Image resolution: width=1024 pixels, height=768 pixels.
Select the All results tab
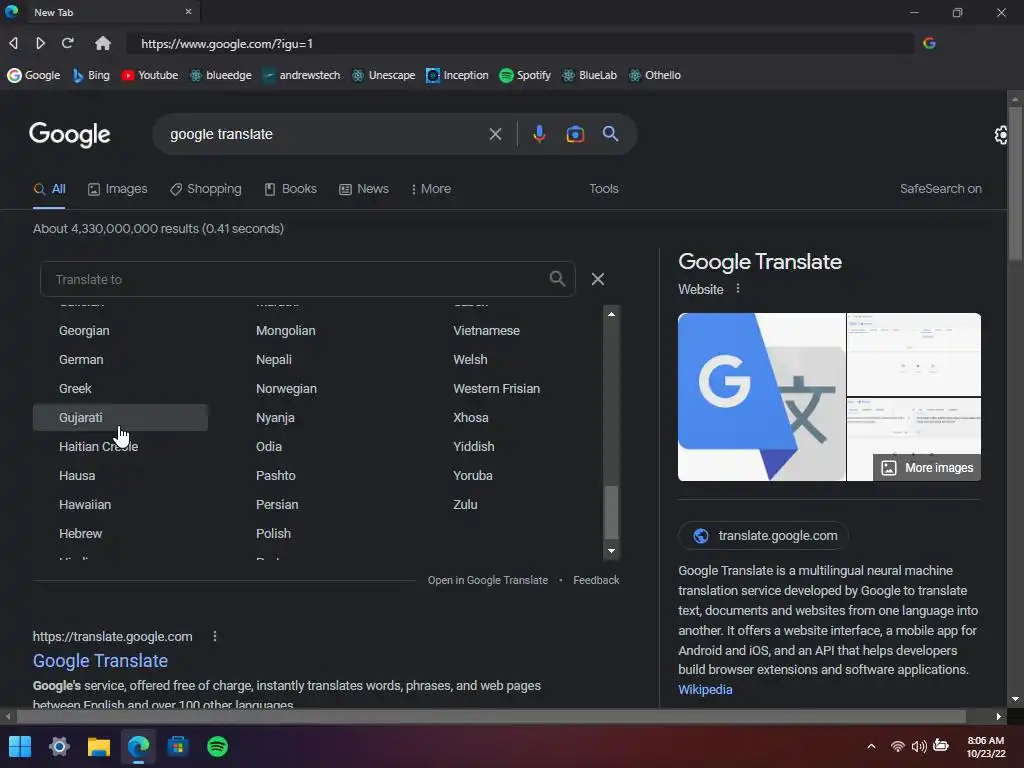tap(50, 189)
